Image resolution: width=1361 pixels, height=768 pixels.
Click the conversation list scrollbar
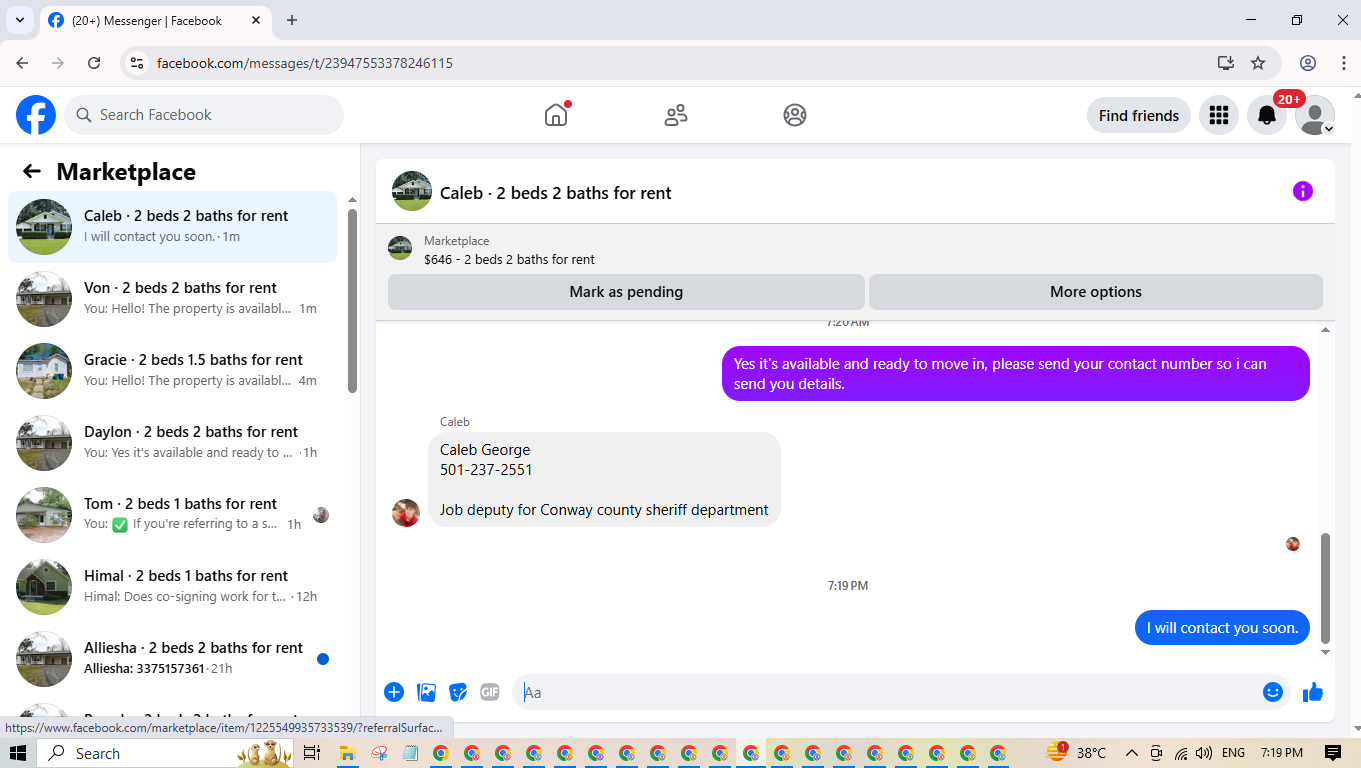pos(352,300)
